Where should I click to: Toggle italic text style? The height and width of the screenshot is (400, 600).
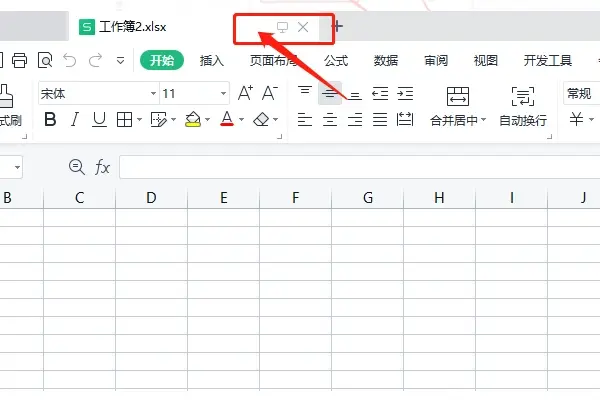[74, 120]
